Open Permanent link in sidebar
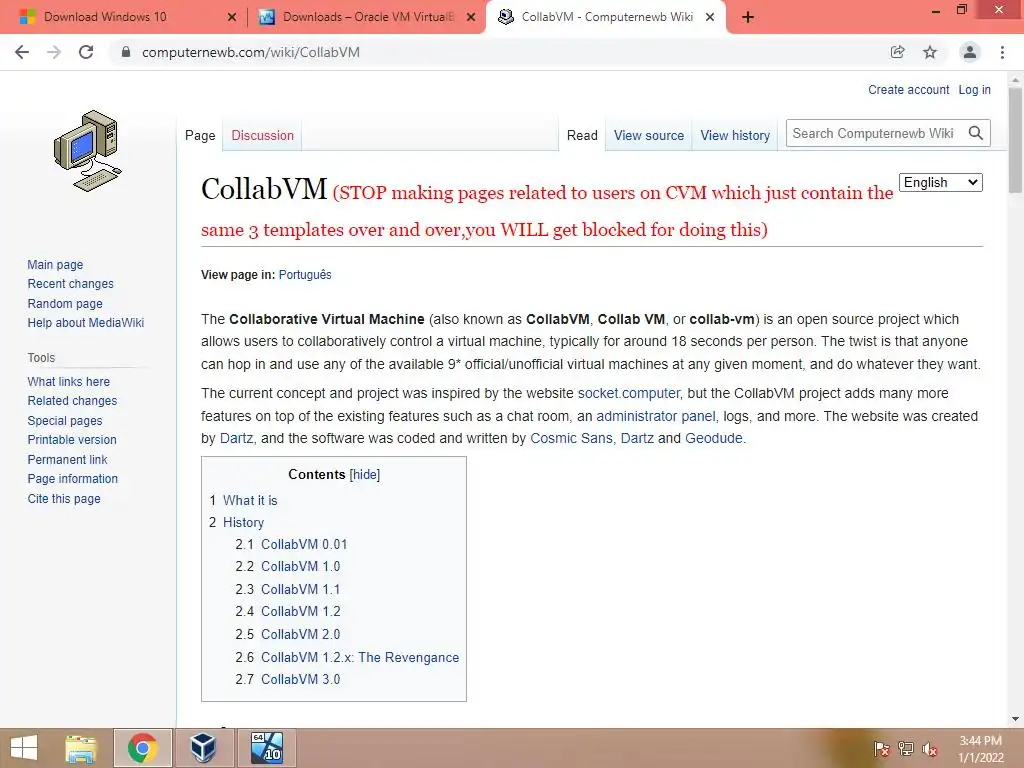This screenshot has height=768, width=1024. pyautogui.click(x=67, y=459)
